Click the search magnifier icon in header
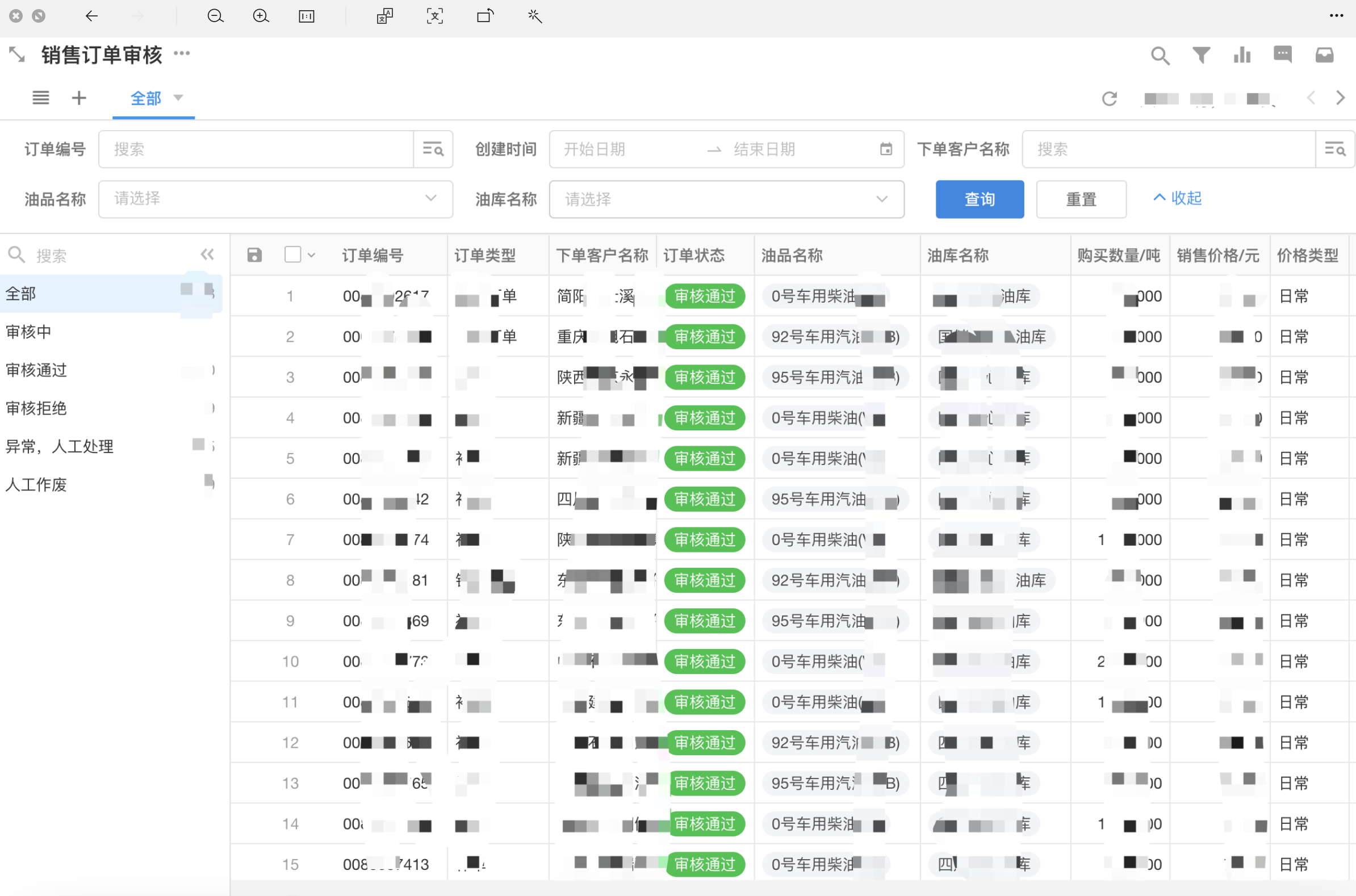Screen dimensions: 1356x896 [x=1160, y=56]
